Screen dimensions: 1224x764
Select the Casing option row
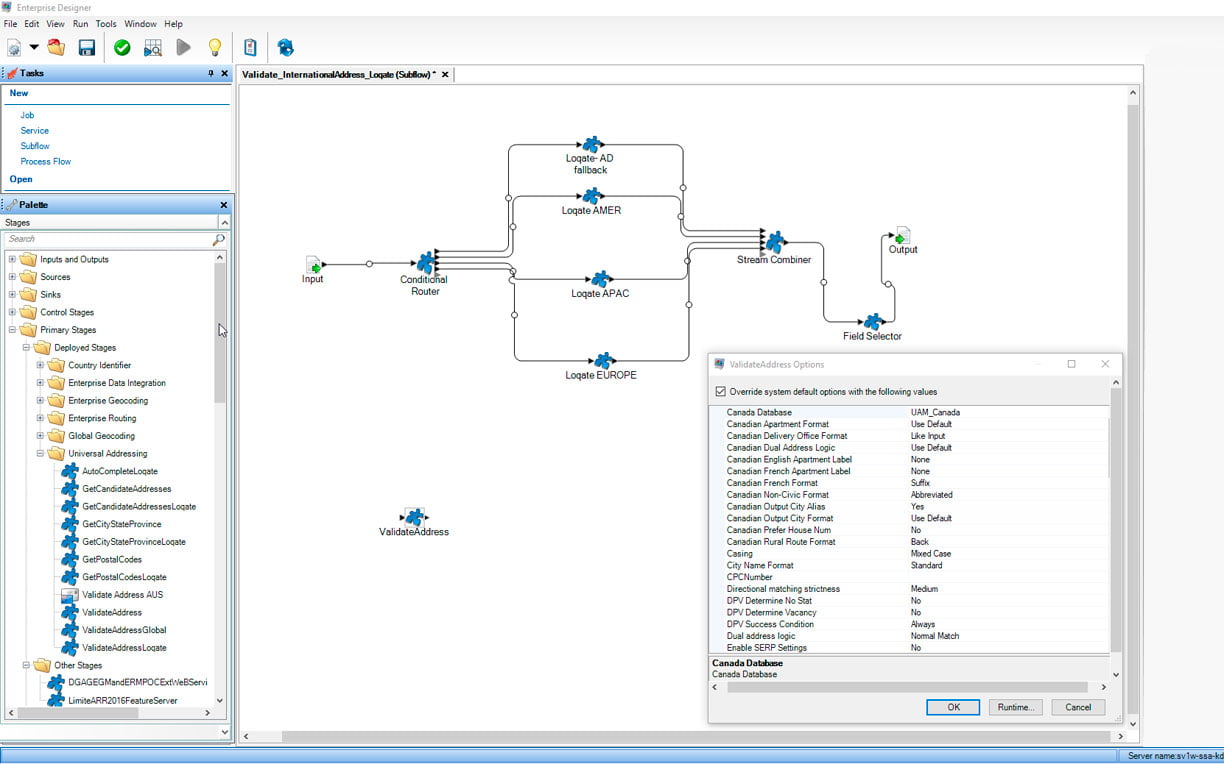910,554
